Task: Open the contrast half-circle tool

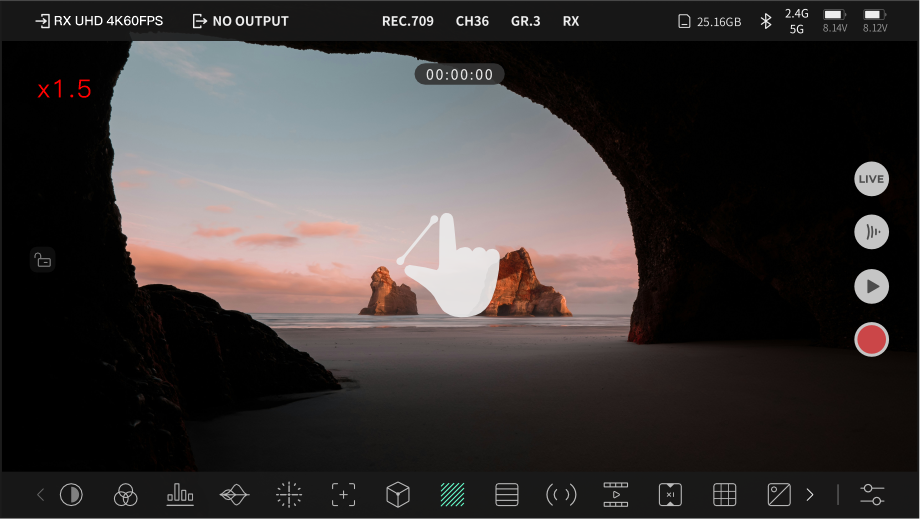Action: point(72,495)
